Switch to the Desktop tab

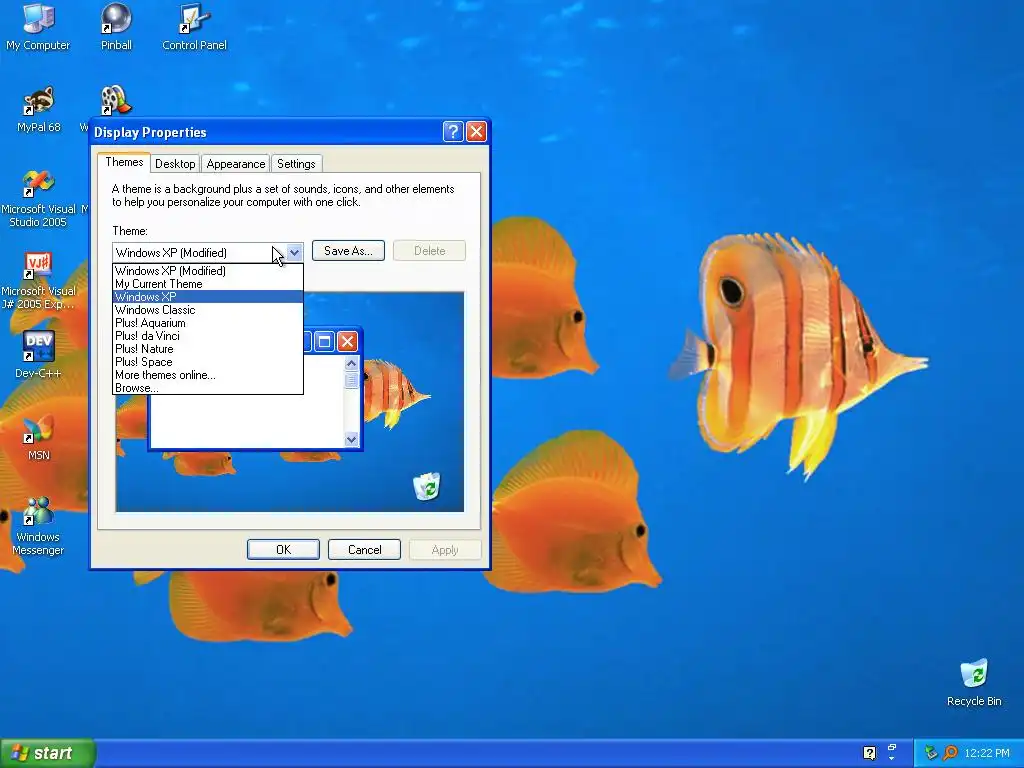[x=175, y=163]
